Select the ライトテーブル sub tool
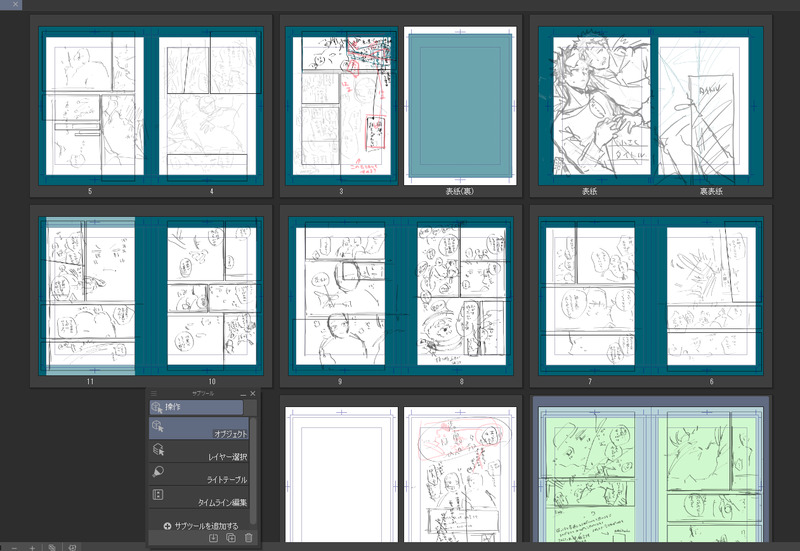The height and width of the screenshot is (551, 800). (x=199, y=474)
